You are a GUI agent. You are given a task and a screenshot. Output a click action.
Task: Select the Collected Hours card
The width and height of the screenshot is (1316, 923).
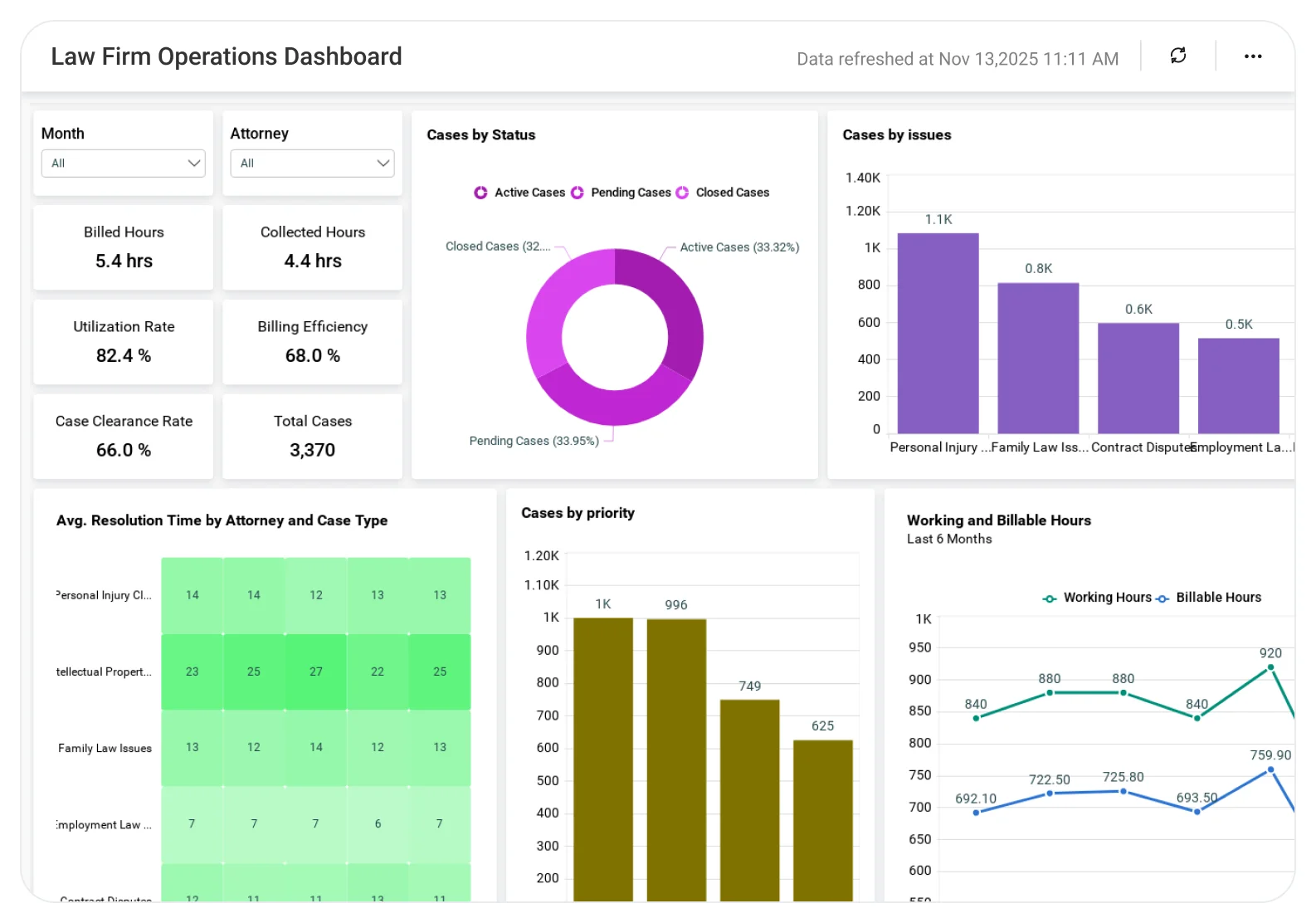coord(312,247)
